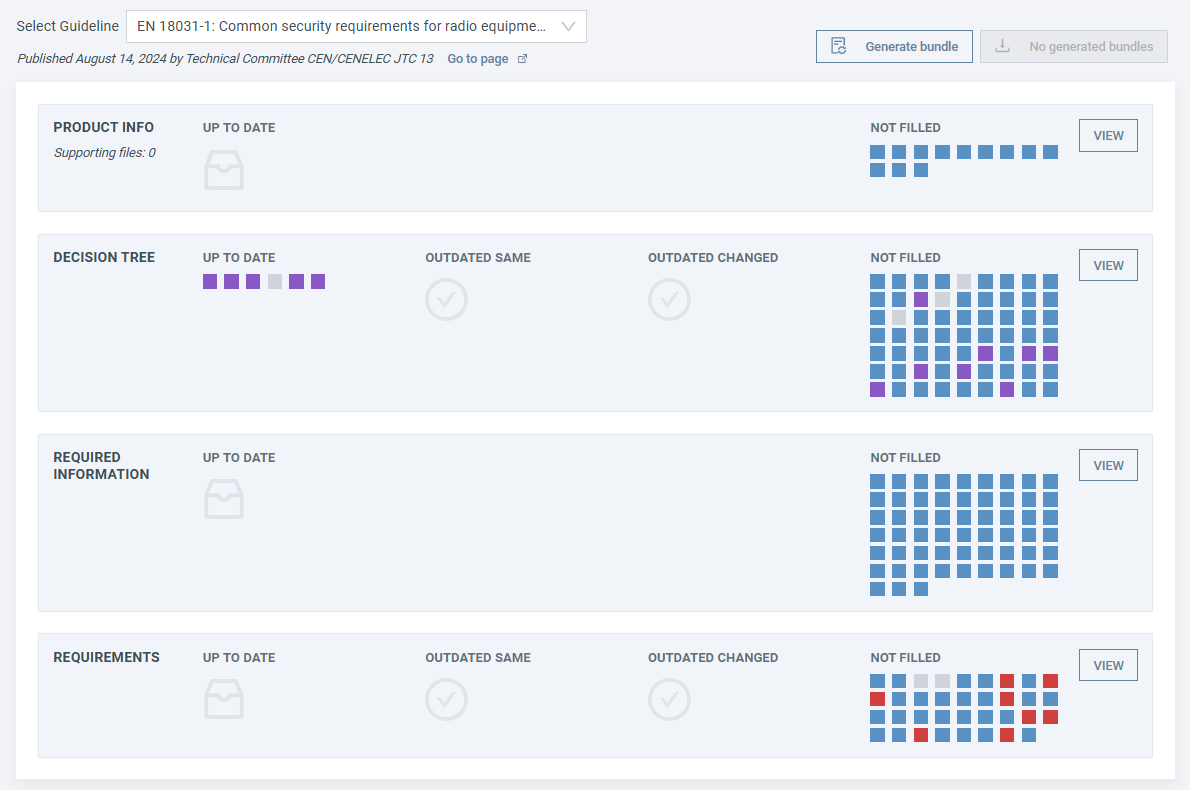
Task: Click the empty inbox icon in Product Info
Action: click(224, 170)
